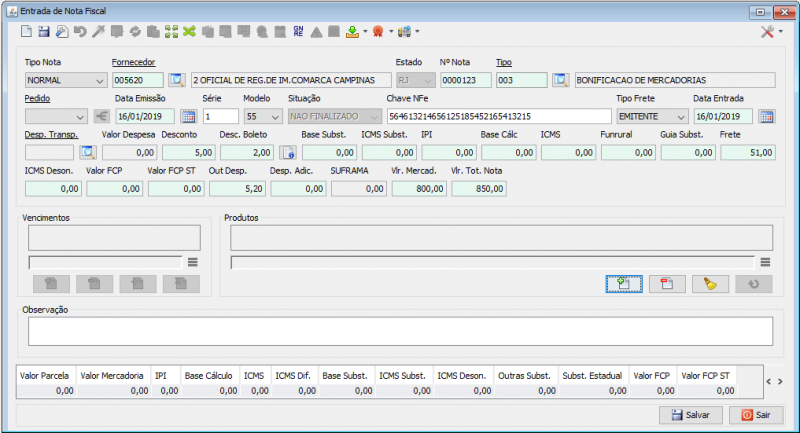Viewport: 800px width, 433px height.
Task: Click the Frete field showing 51,00
Action: [x=748, y=152]
